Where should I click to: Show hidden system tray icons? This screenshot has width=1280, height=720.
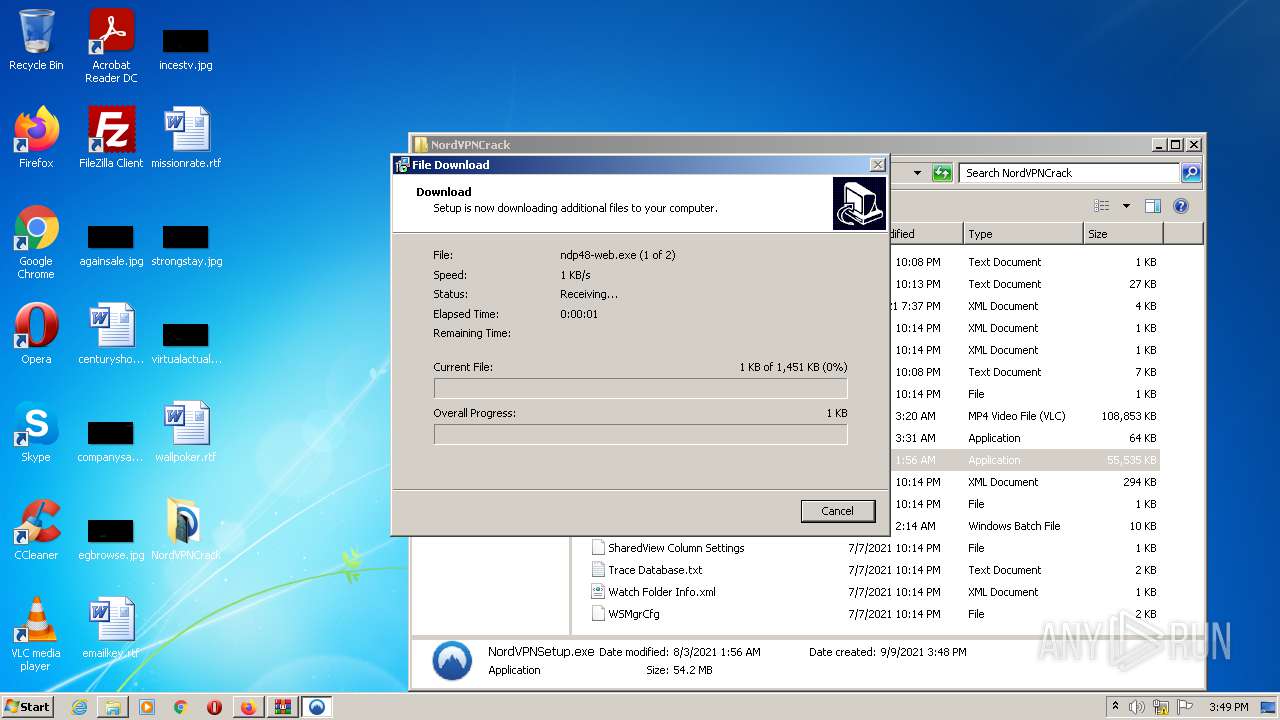(x=1116, y=707)
